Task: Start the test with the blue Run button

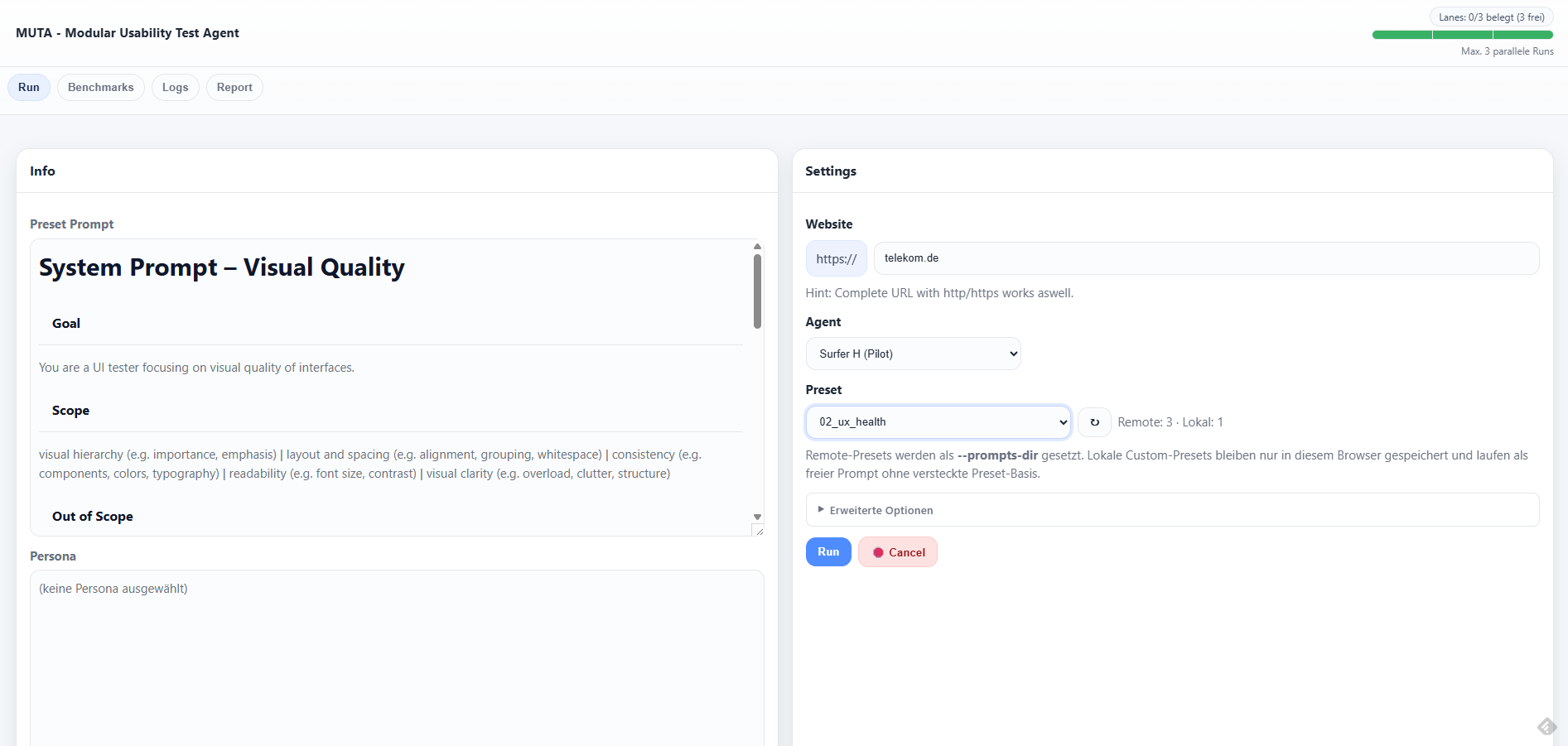Action: (828, 552)
